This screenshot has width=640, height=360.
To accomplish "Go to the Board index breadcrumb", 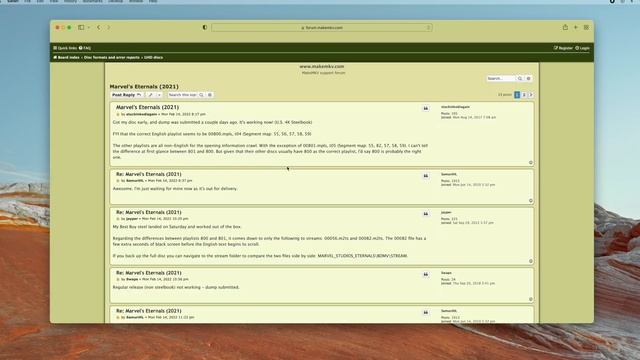I will (66, 58).
